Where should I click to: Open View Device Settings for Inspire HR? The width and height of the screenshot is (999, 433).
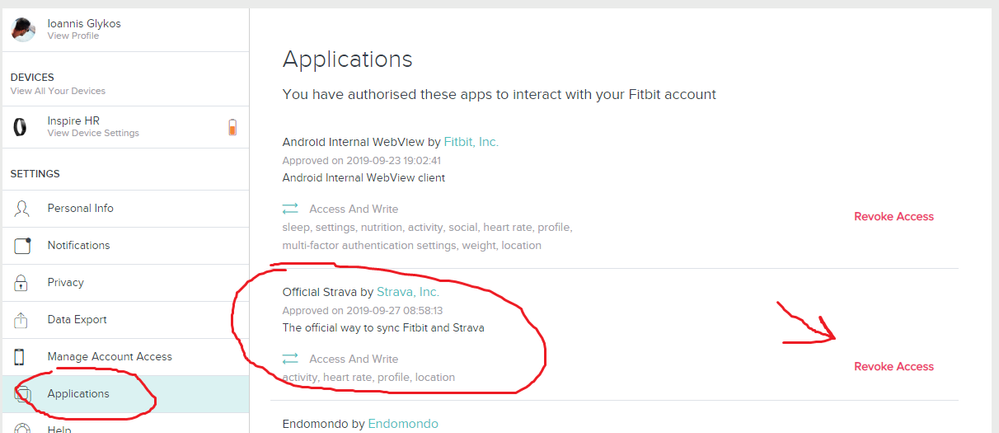(x=93, y=133)
